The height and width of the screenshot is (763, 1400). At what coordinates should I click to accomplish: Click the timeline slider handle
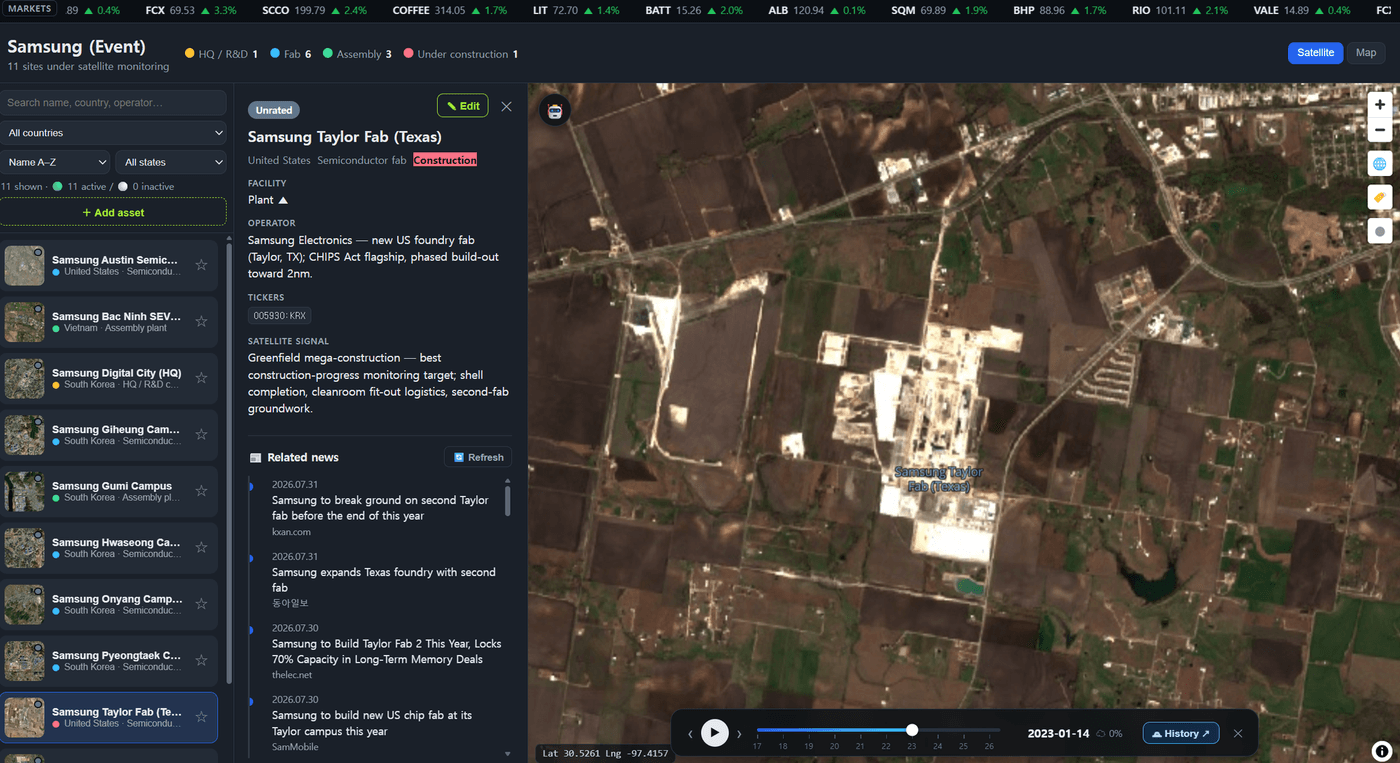coord(912,730)
